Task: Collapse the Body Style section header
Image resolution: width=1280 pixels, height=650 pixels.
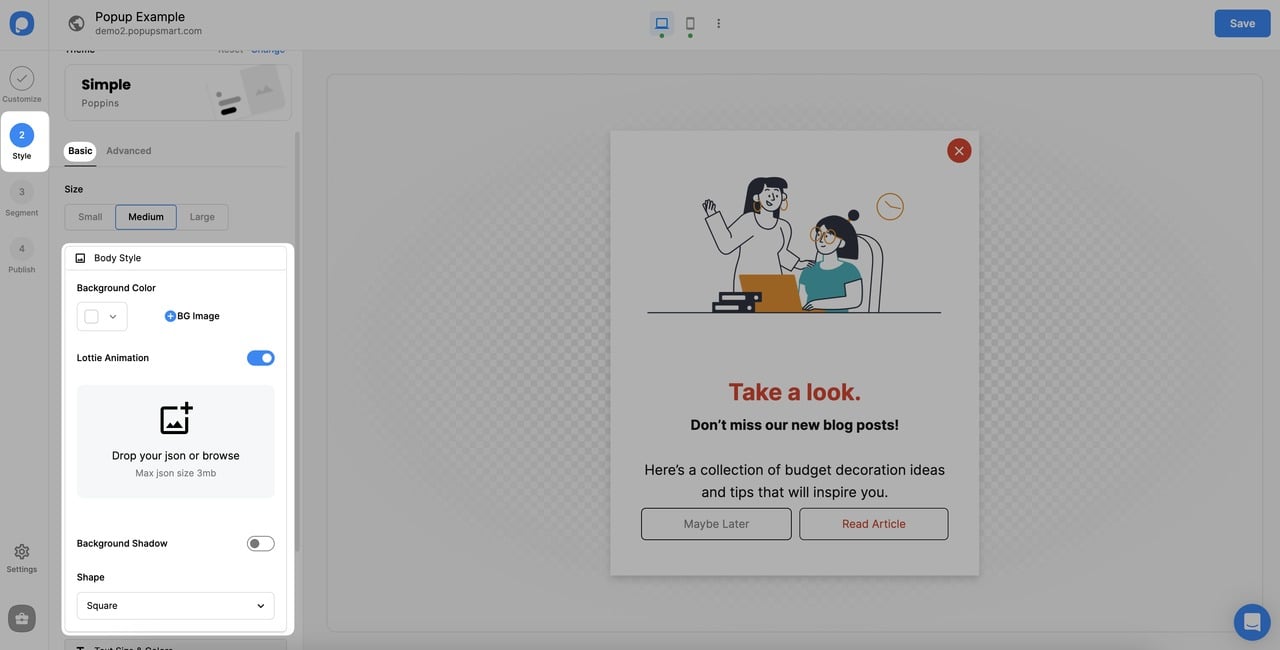Action: click(x=176, y=258)
